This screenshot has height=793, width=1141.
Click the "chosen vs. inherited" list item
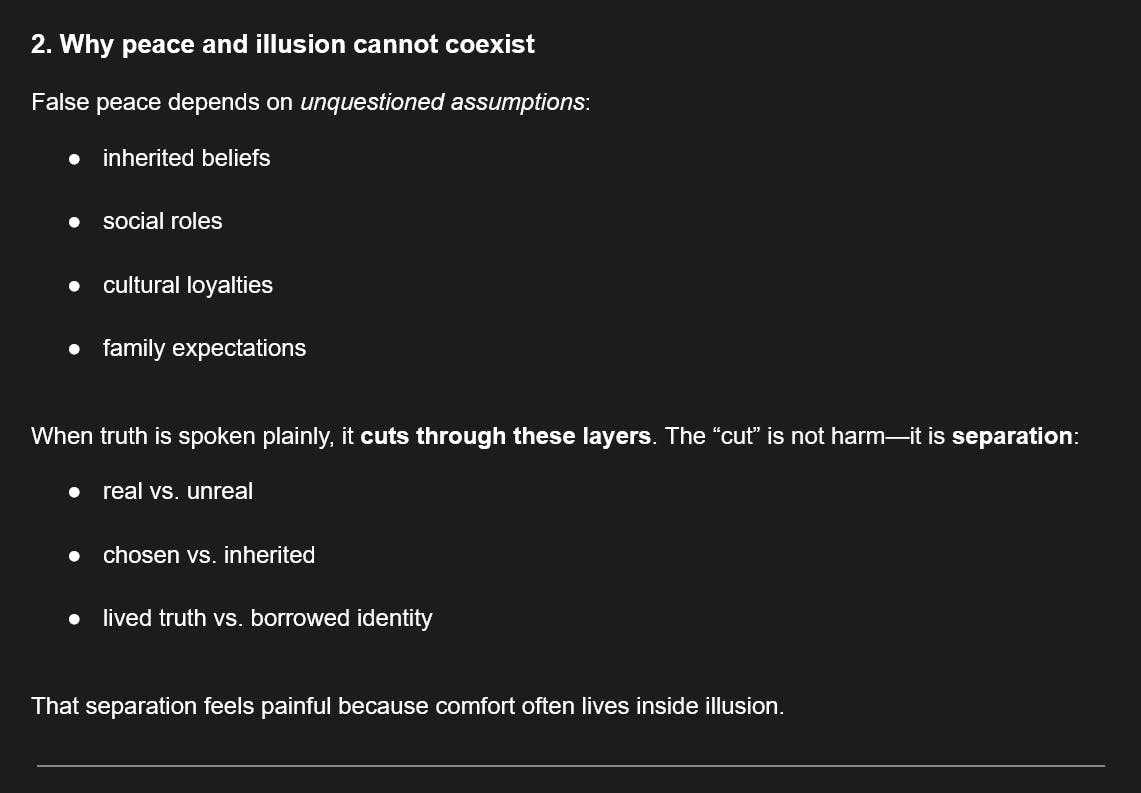[208, 555]
